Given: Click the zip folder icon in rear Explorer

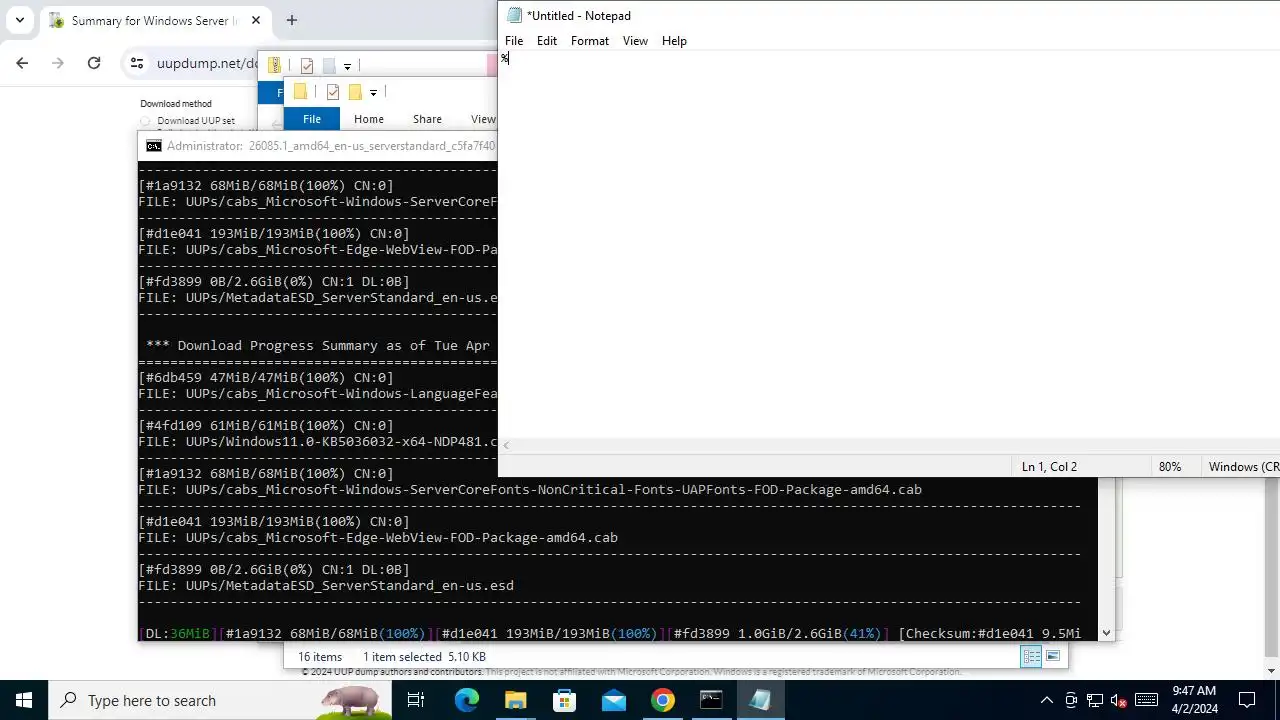Looking at the screenshot, I should pyautogui.click(x=273, y=65).
